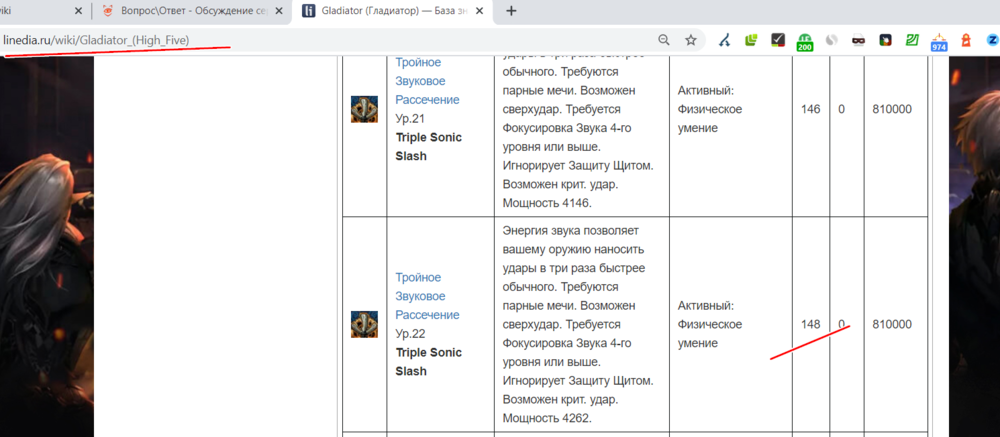Click Triple Sonic Slash Ур.21 skill icon

[364, 109]
